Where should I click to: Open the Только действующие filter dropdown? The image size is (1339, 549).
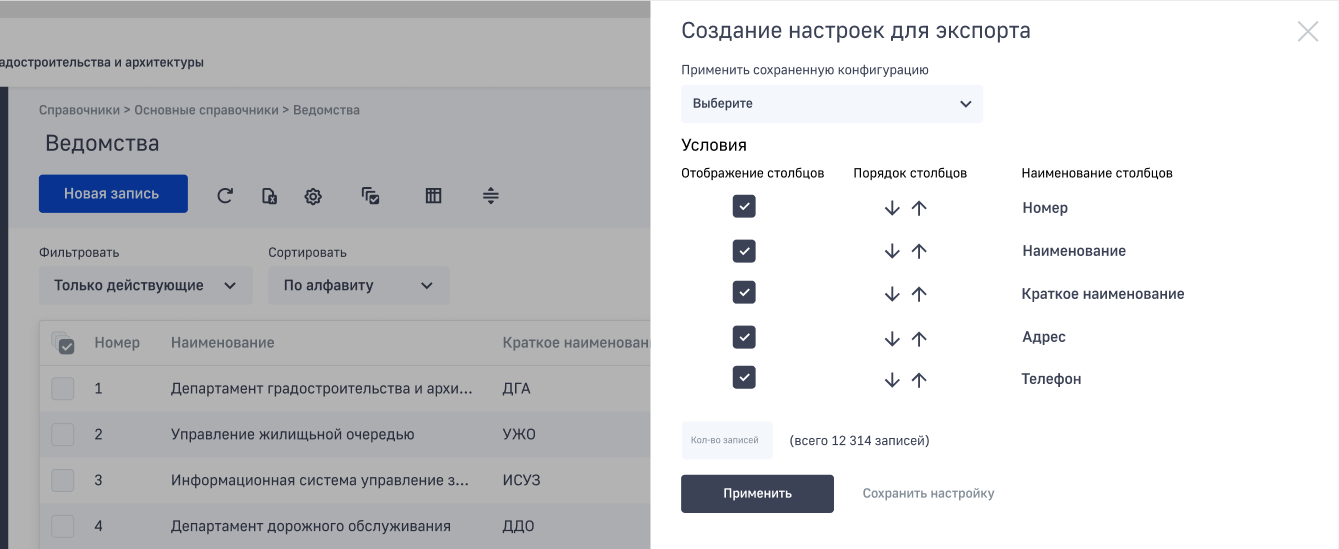pos(146,286)
